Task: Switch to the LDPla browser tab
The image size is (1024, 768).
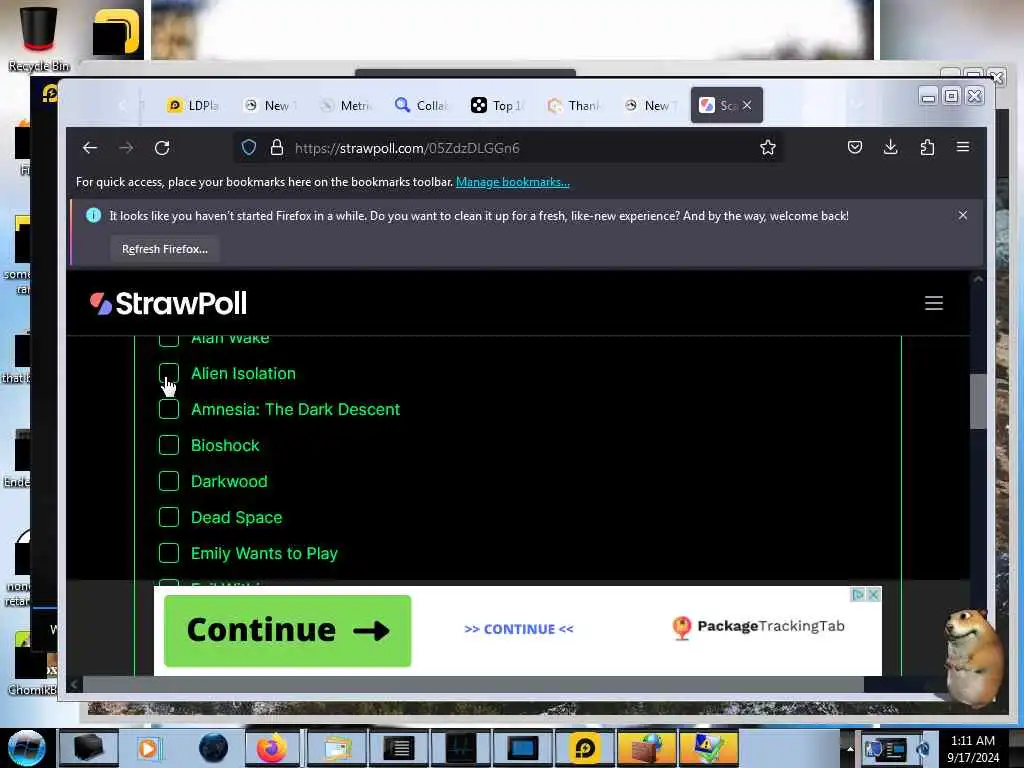Action: 193,105
